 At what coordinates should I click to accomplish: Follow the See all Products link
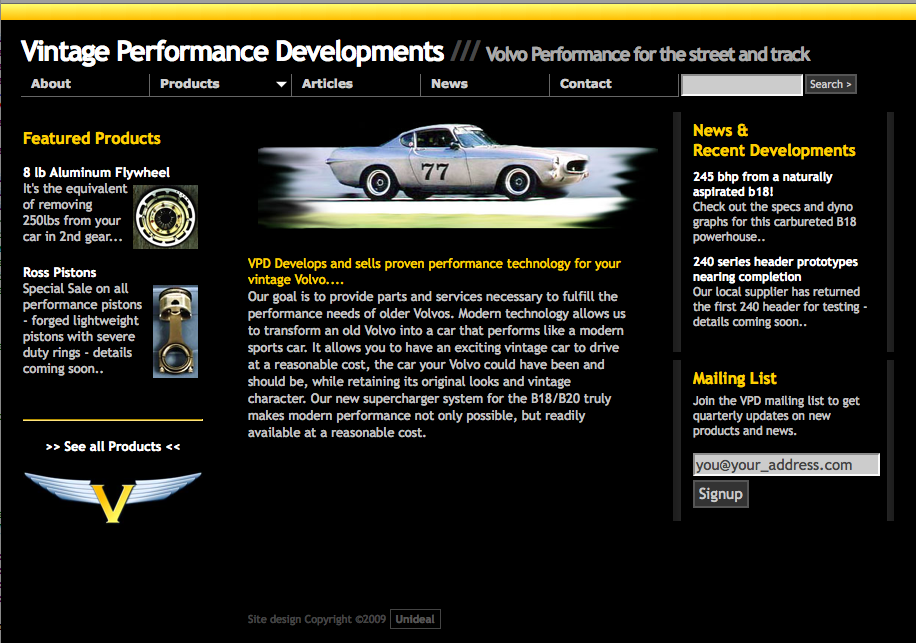(x=113, y=447)
